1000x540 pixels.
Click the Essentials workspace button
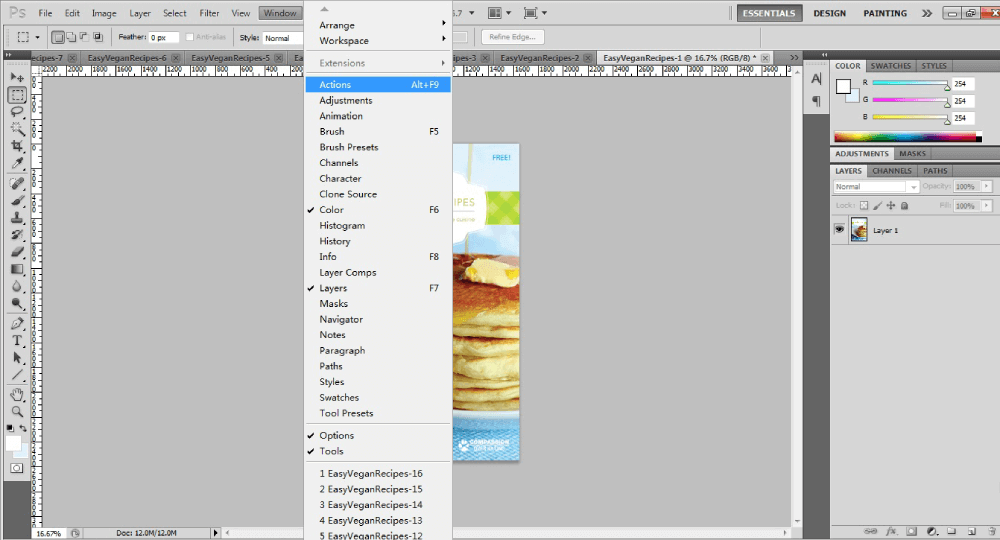[769, 13]
